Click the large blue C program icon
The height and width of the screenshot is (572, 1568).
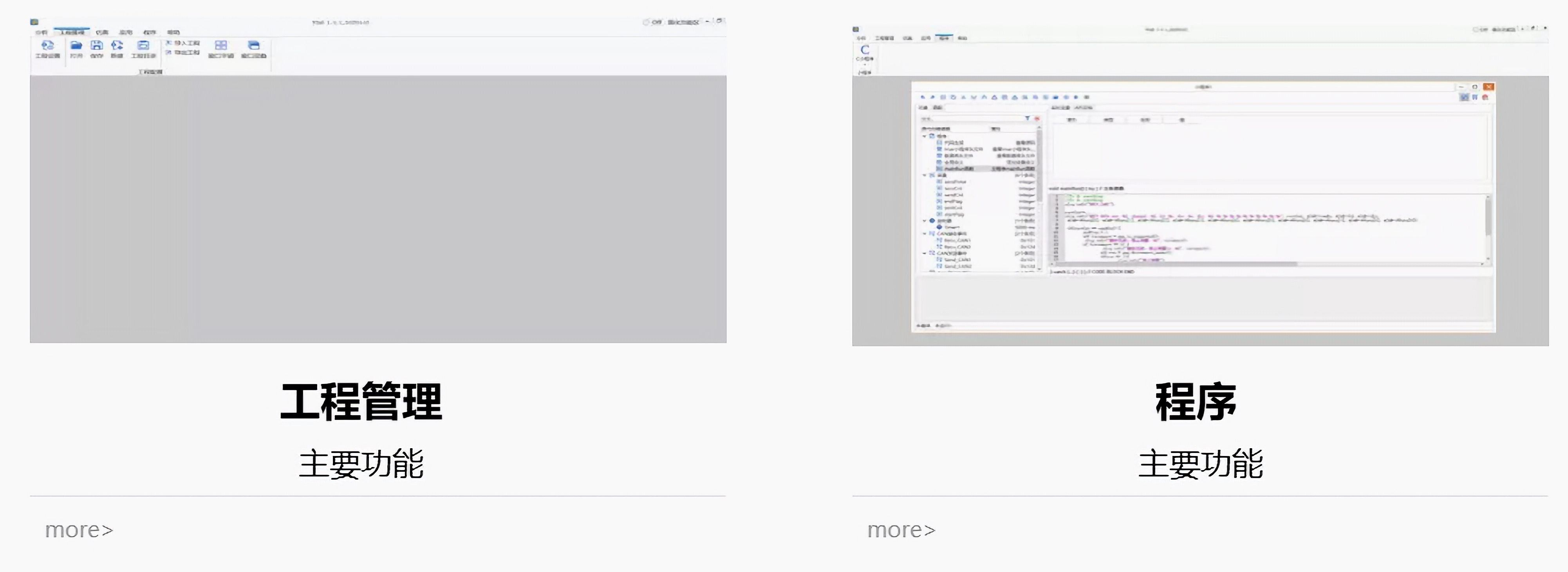[x=864, y=50]
